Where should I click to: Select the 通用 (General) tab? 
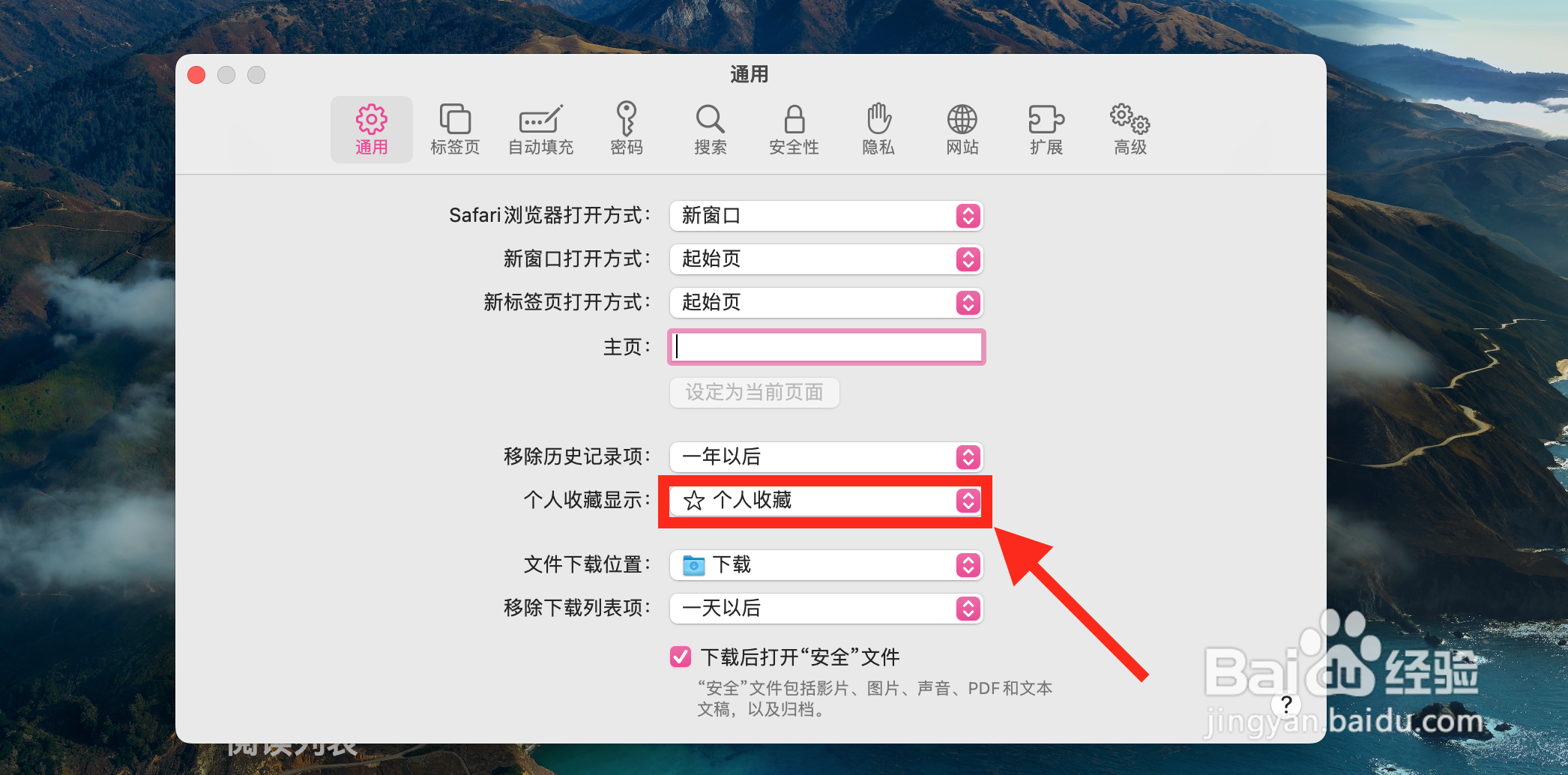point(372,129)
